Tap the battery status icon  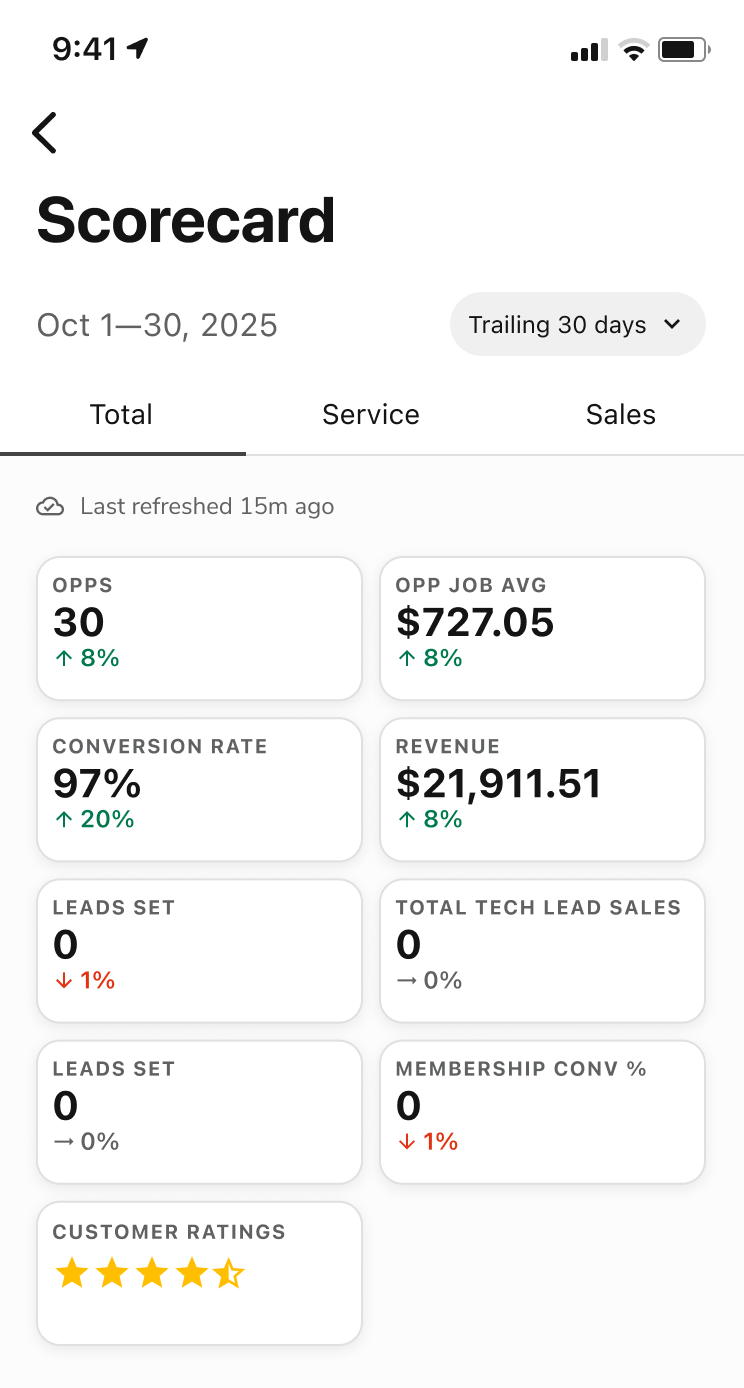(x=684, y=49)
